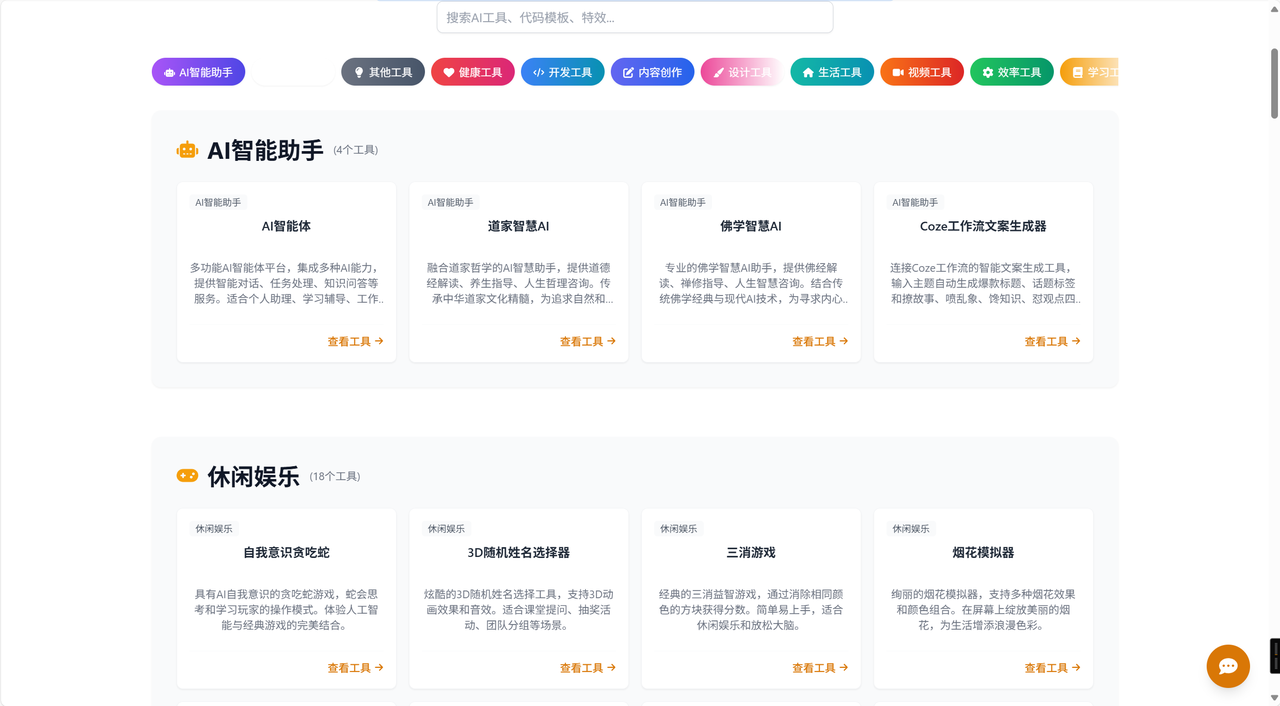Image resolution: width=1280 pixels, height=706 pixels.
Task: Click the lightbulb icon on 其他工具
Action: pyautogui.click(x=359, y=73)
